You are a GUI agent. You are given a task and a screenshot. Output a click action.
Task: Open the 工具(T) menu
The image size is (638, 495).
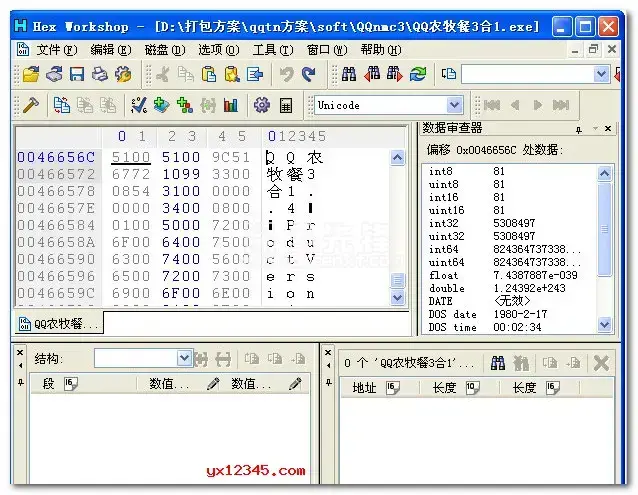point(273,50)
